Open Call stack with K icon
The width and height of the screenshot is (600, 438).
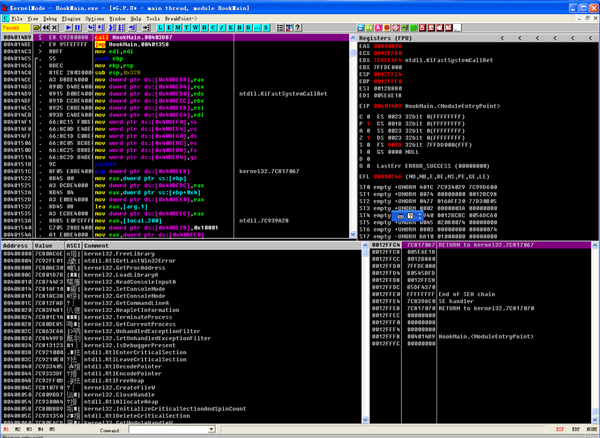tap(231, 28)
